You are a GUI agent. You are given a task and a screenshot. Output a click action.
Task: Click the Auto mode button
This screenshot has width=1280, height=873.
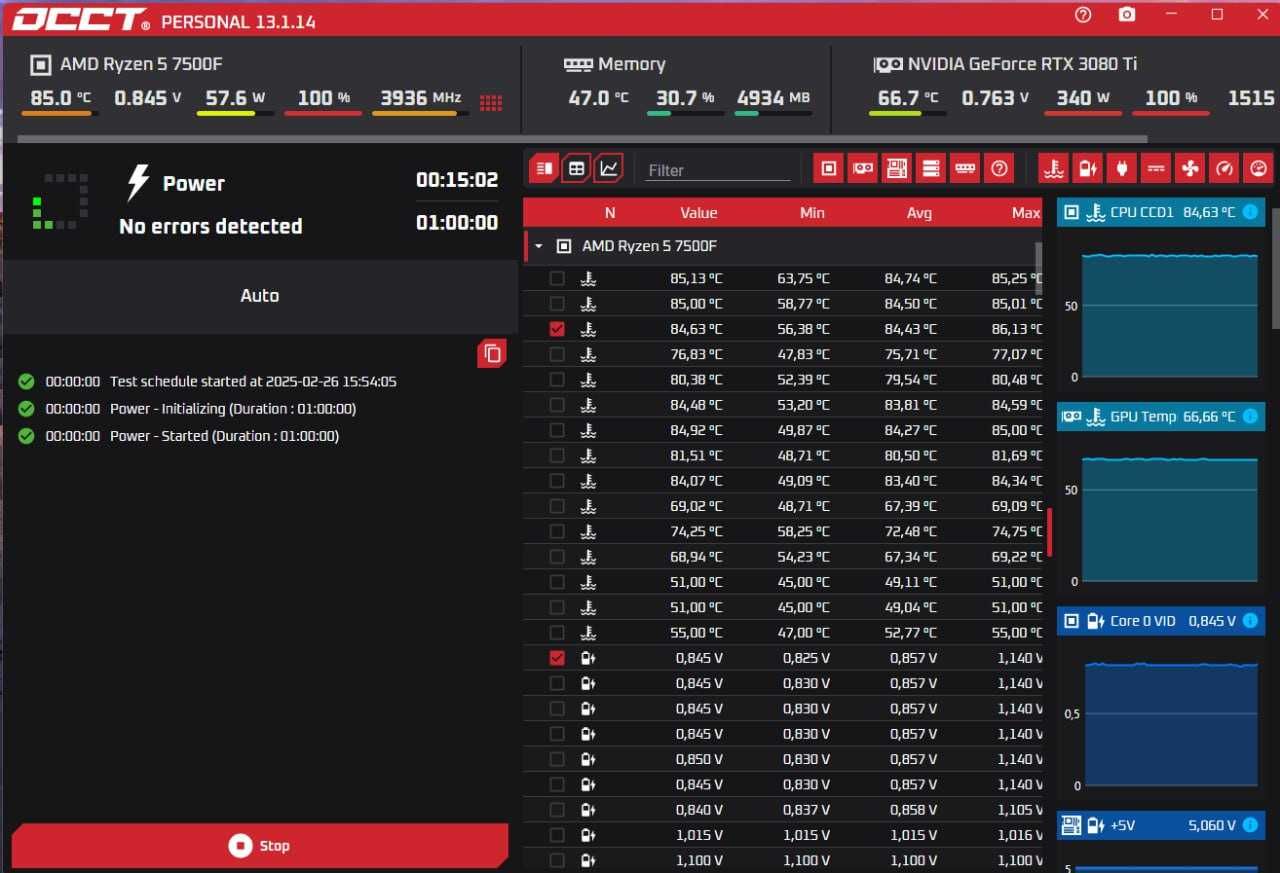click(260, 296)
